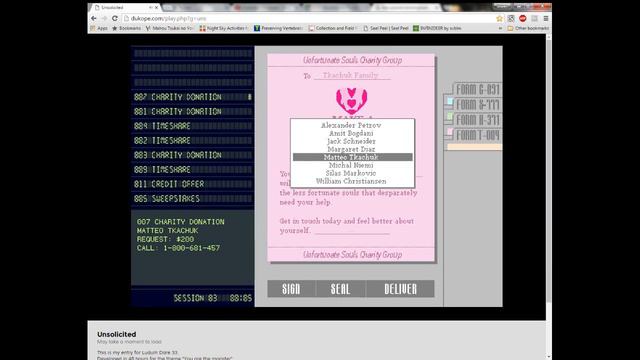Open the Chrome hamburger menu
Image resolution: width=640 pixels, height=360 pixels.
pos(546,18)
